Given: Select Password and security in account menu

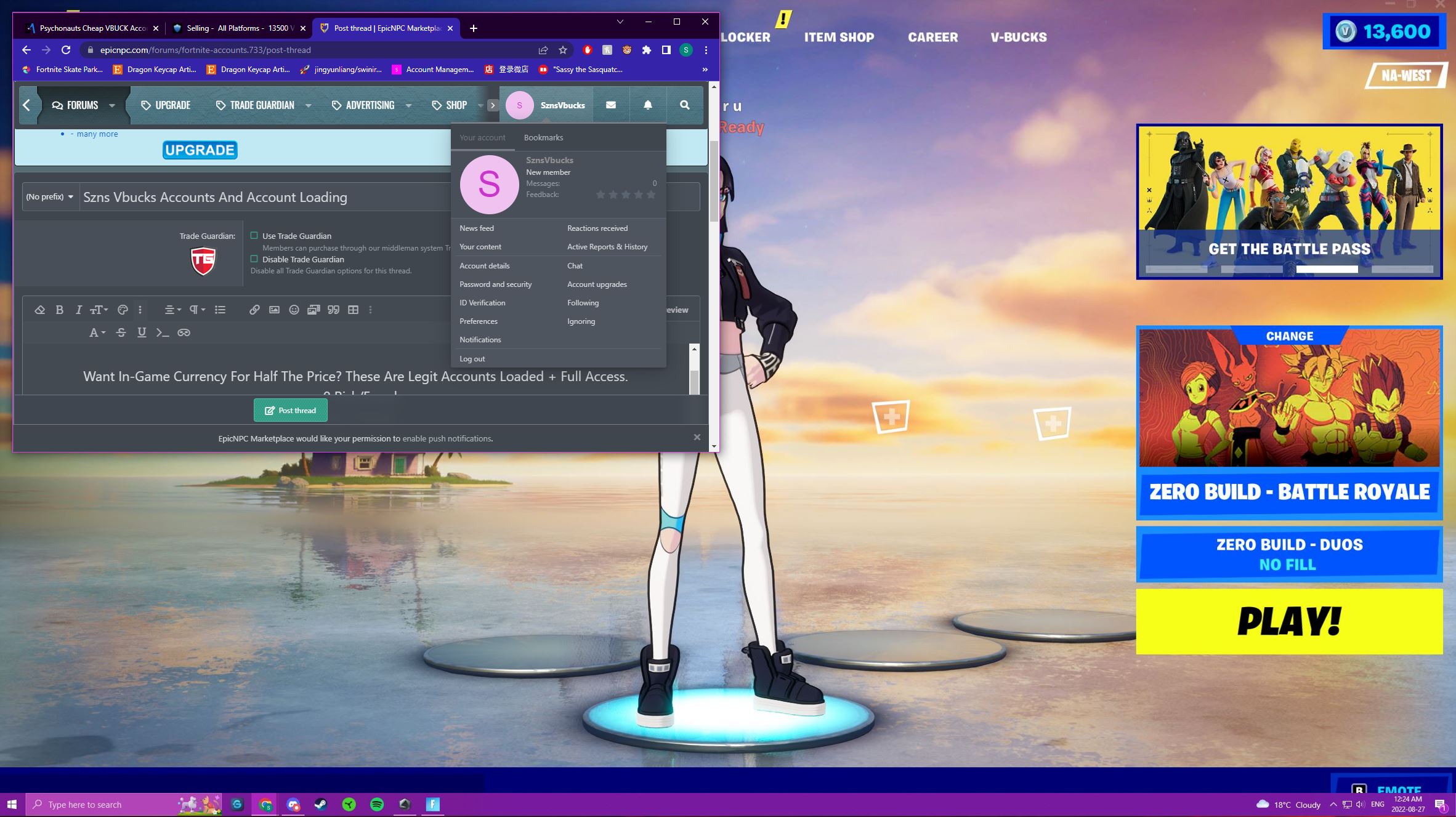Looking at the screenshot, I should (x=496, y=284).
